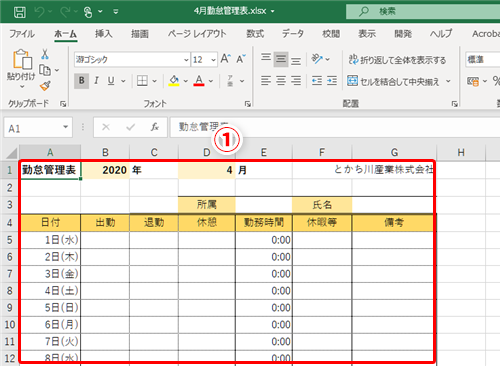This screenshot has height=366, width=500.
Task: Open the フォント dialog launcher
Action: tap(248, 104)
